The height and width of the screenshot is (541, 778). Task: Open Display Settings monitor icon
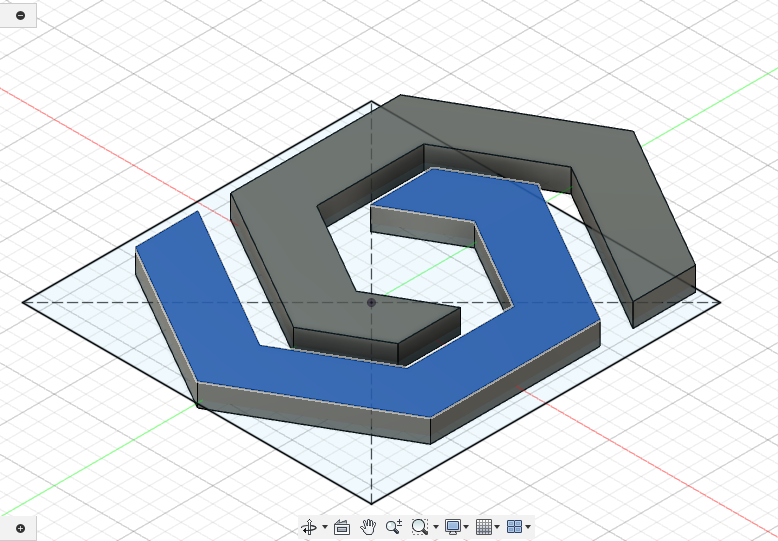(x=453, y=526)
